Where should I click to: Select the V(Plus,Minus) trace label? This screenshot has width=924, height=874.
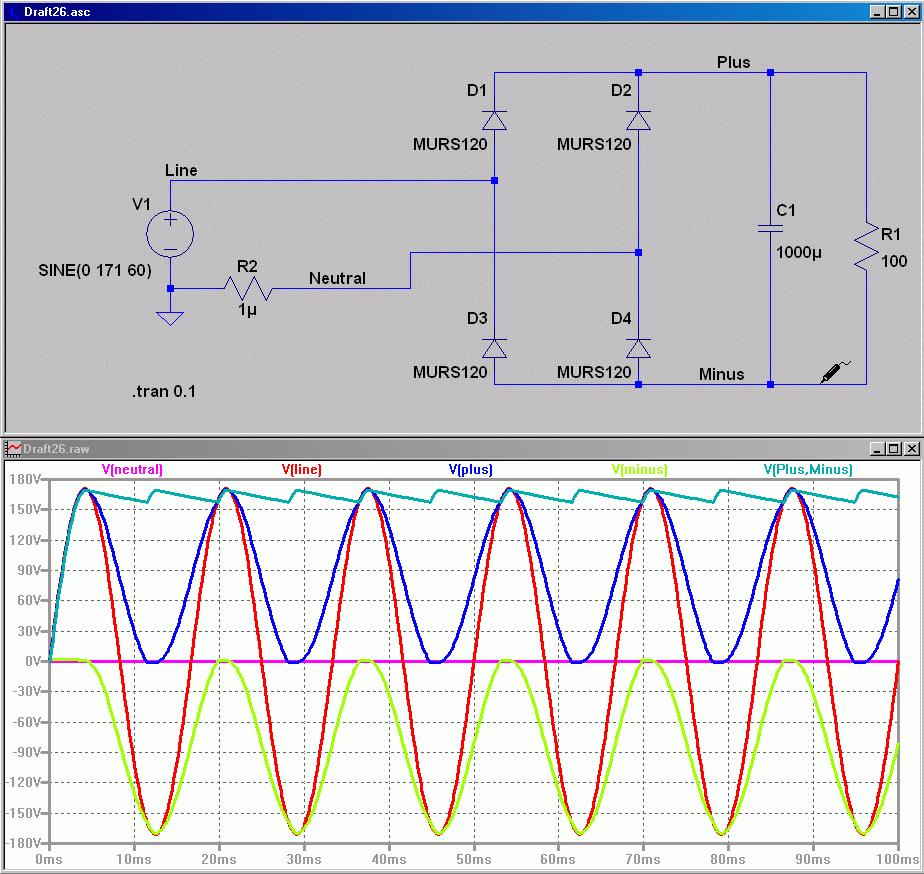(x=808, y=470)
